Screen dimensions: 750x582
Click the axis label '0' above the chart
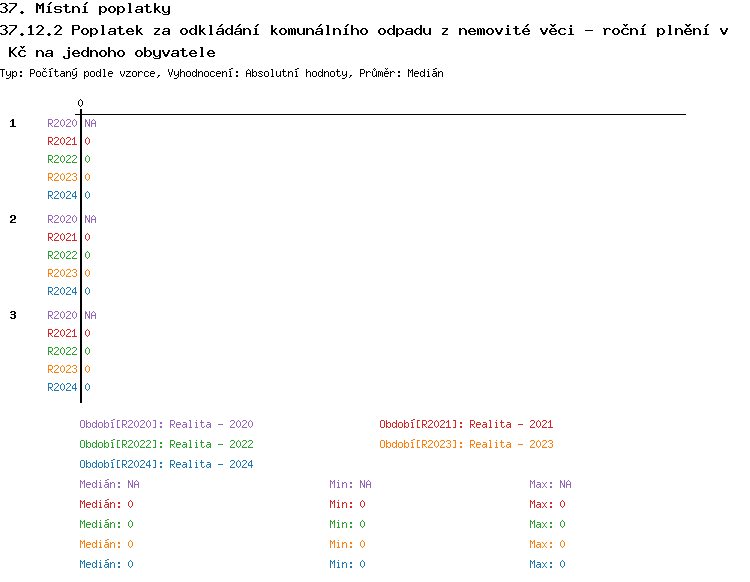click(80, 103)
